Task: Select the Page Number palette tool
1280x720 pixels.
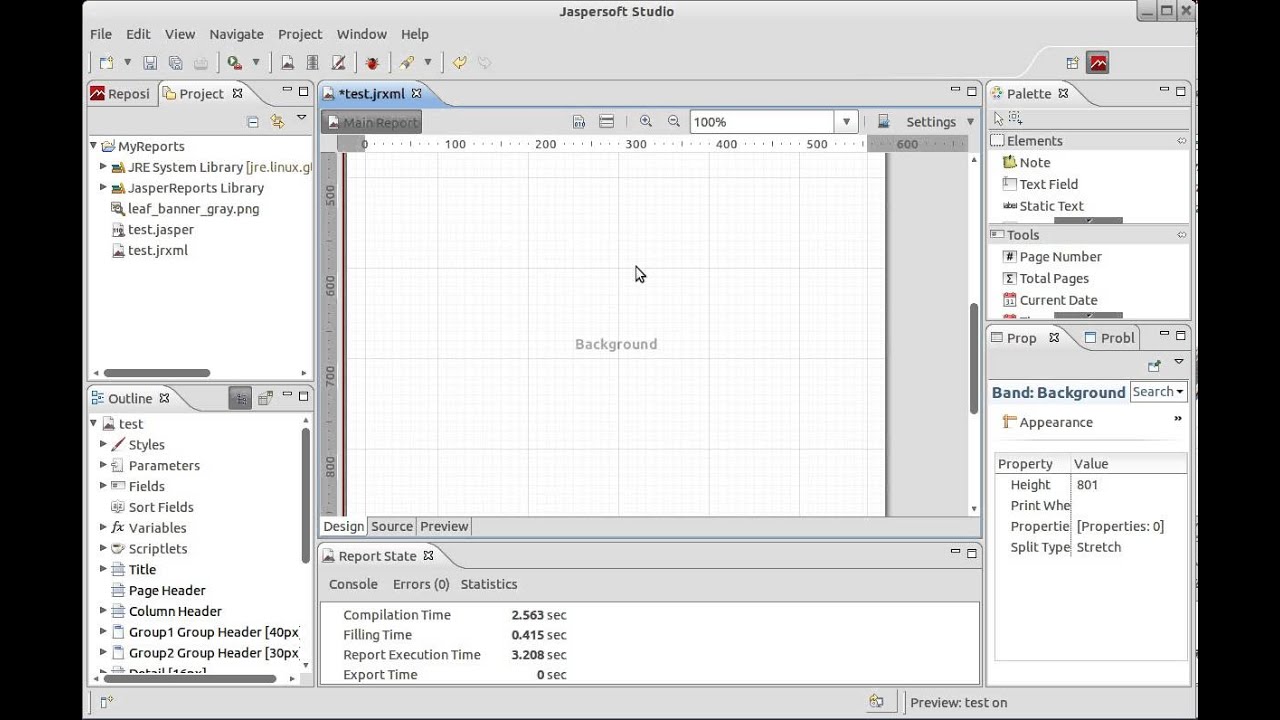Action: [x=1052, y=257]
